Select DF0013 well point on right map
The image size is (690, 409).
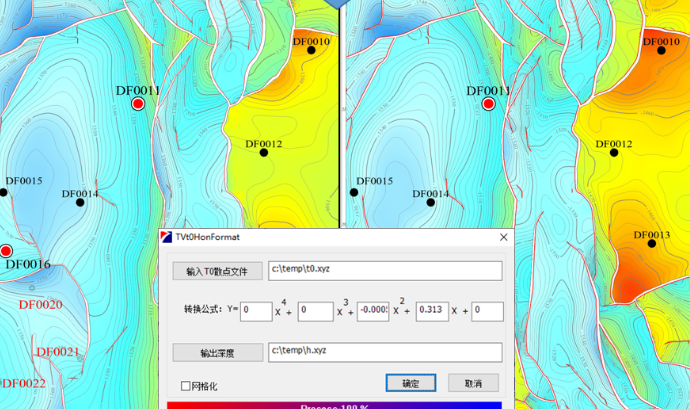coord(650,247)
